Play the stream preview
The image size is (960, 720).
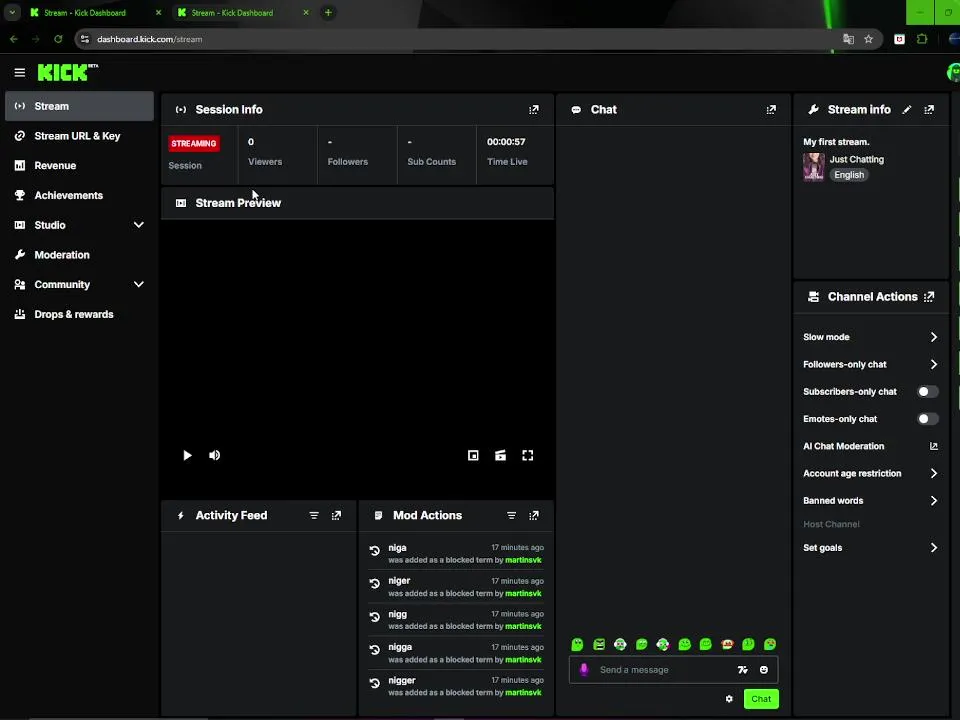coord(187,455)
